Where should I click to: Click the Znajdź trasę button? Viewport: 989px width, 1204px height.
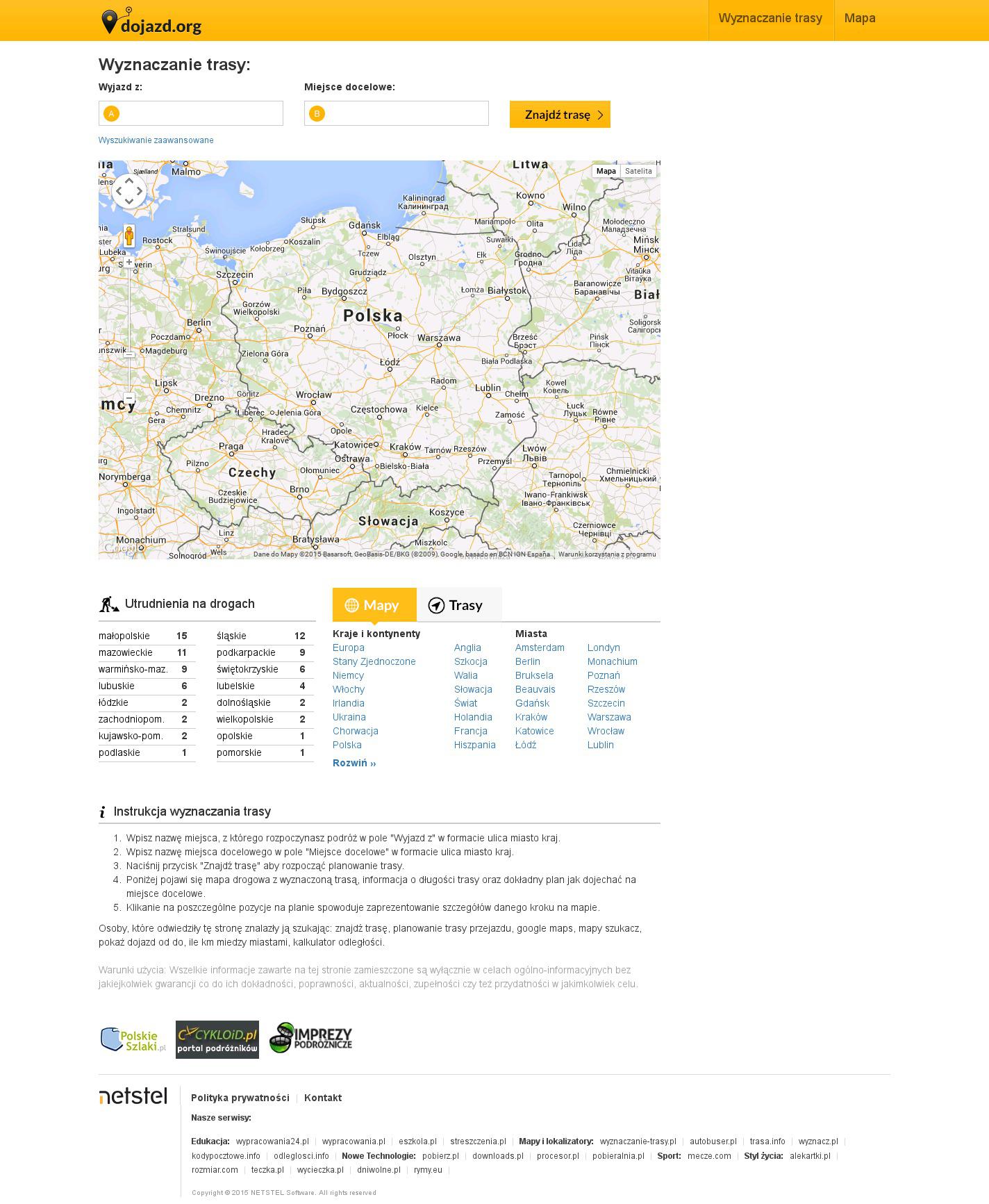pyautogui.click(x=560, y=115)
